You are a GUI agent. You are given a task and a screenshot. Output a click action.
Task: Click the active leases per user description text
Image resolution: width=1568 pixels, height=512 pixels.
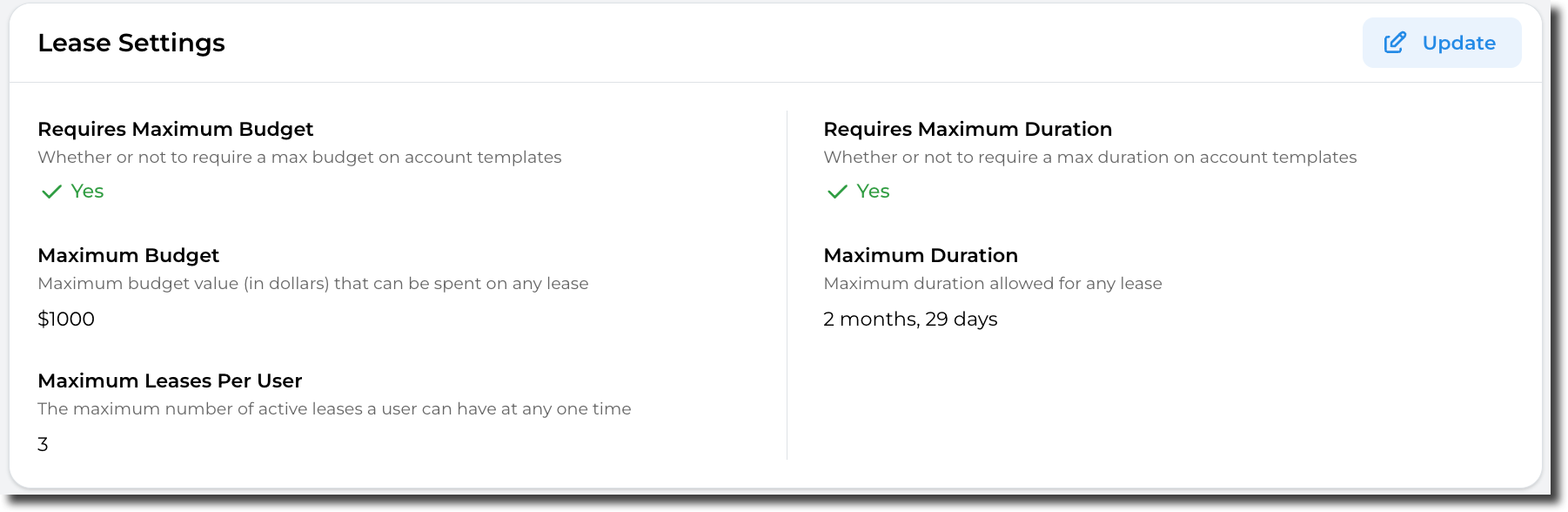(x=334, y=409)
